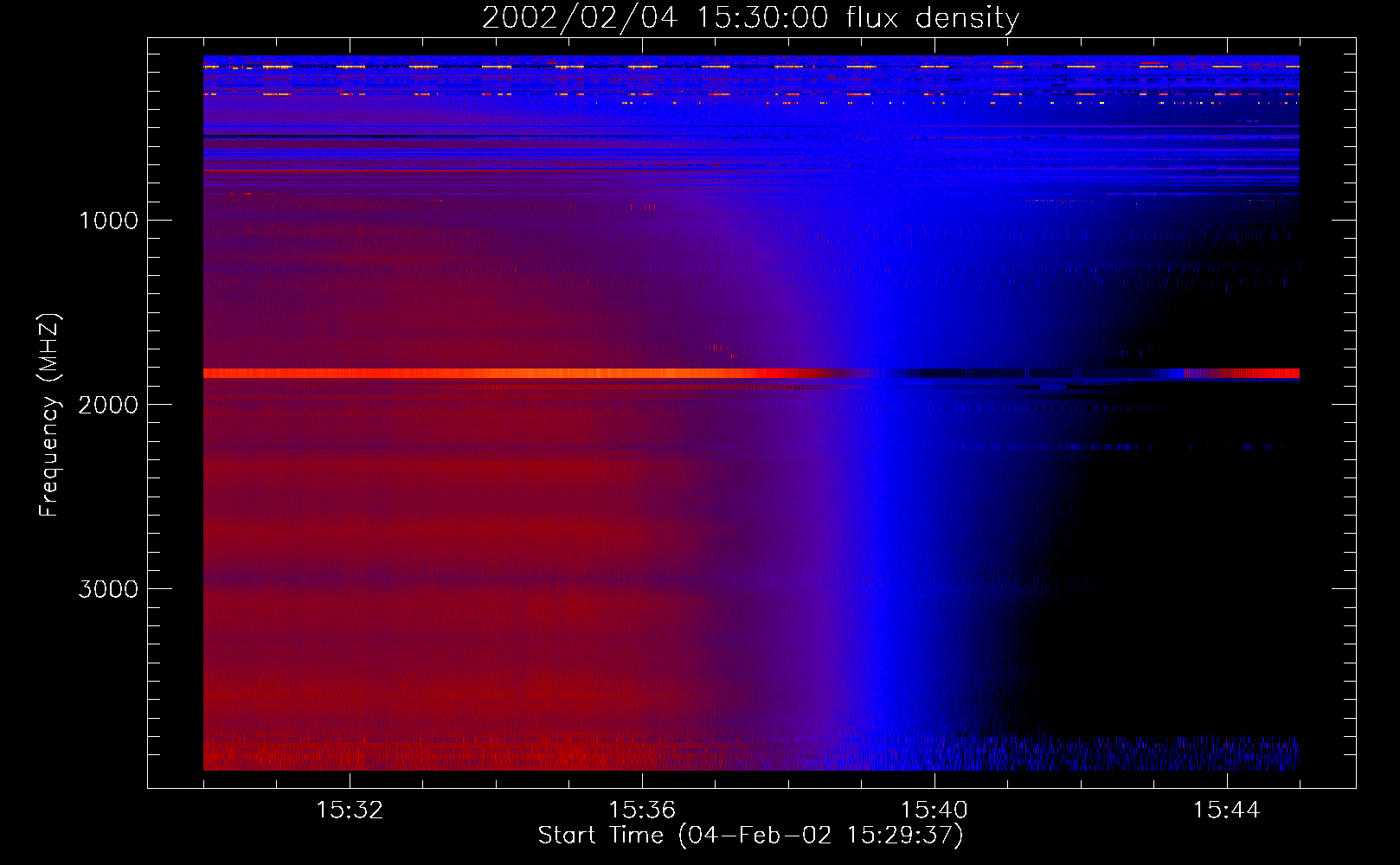Click the 1000 frequency tick label
Screen dimensions: 1400x865
click(x=108, y=221)
